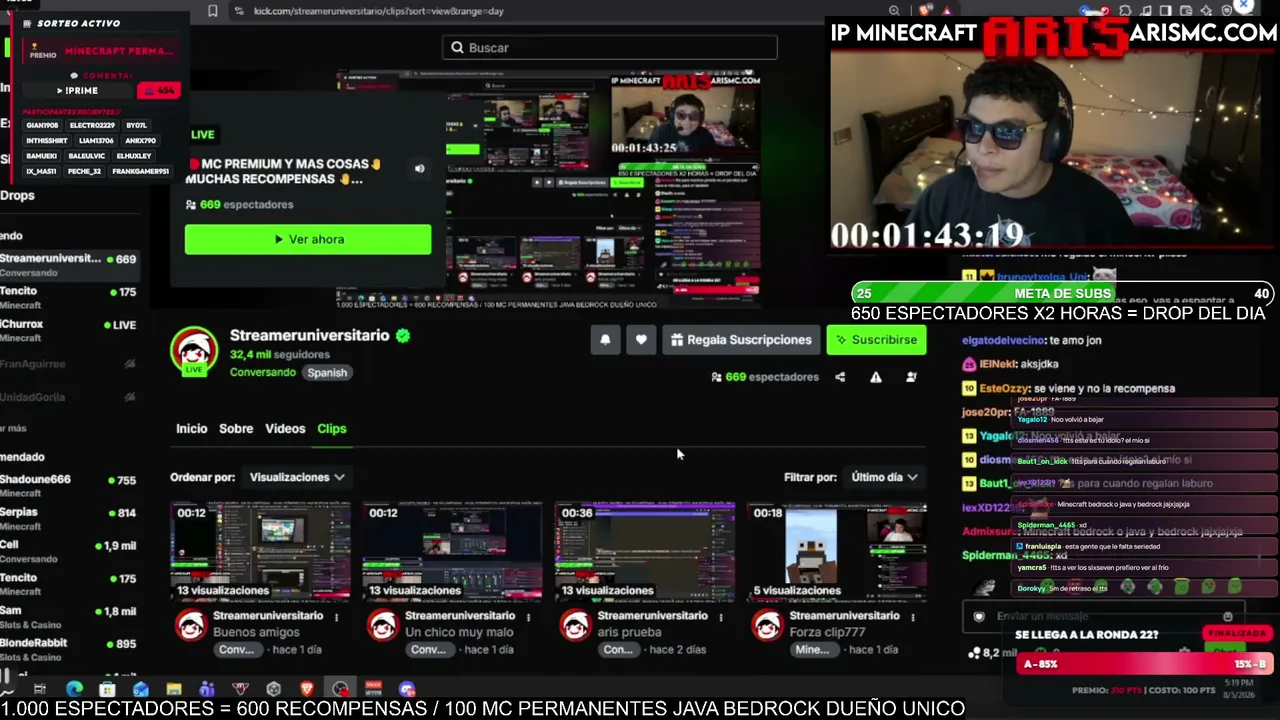This screenshot has height=720, width=1280.
Task: Click the Regala Suscripciones button
Action: pyautogui.click(x=741, y=340)
